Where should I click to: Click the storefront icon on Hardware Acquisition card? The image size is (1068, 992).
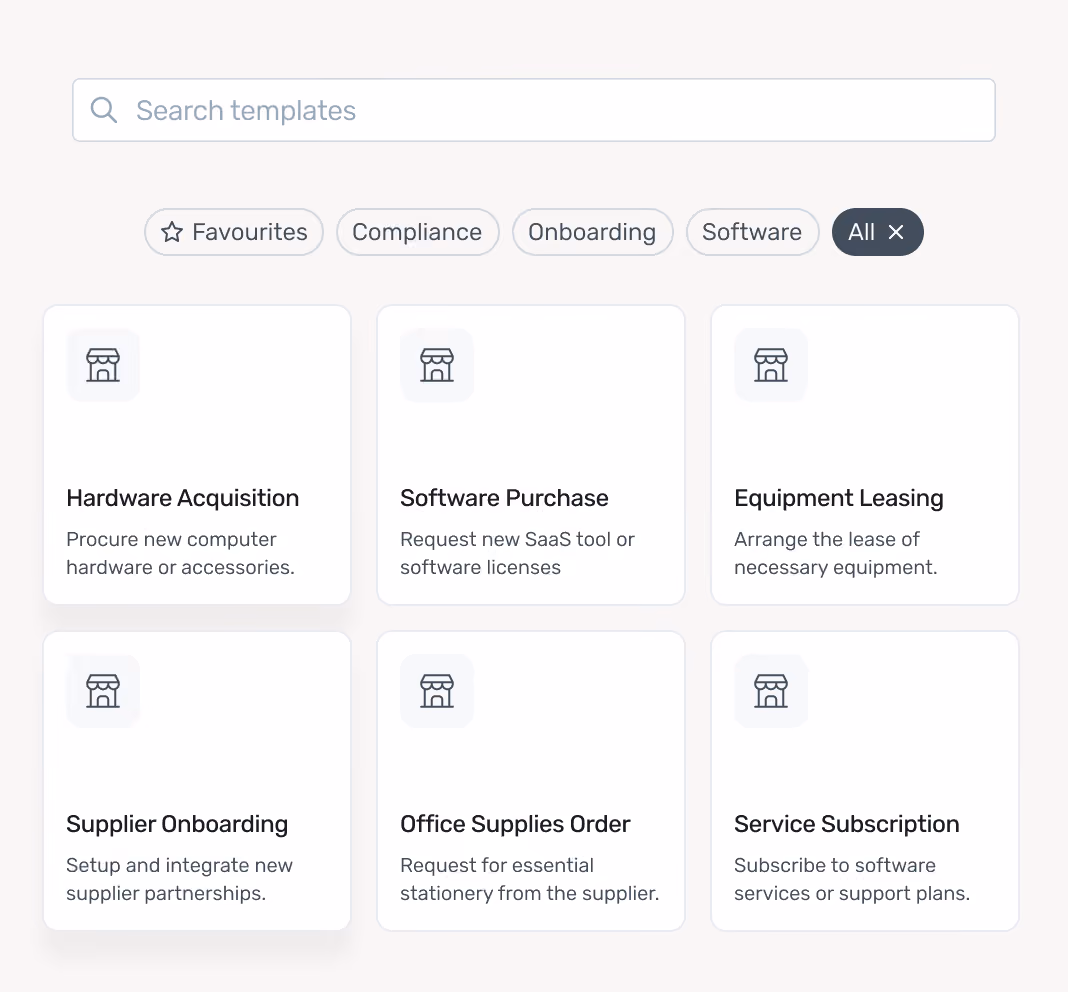(103, 365)
